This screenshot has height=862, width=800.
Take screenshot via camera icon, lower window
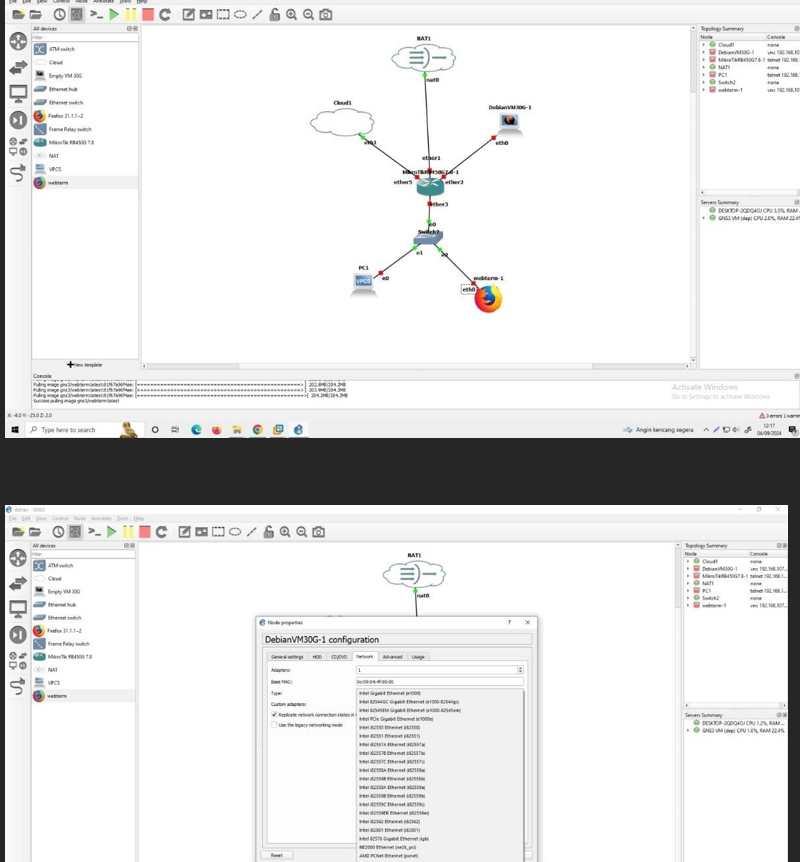pos(318,532)
